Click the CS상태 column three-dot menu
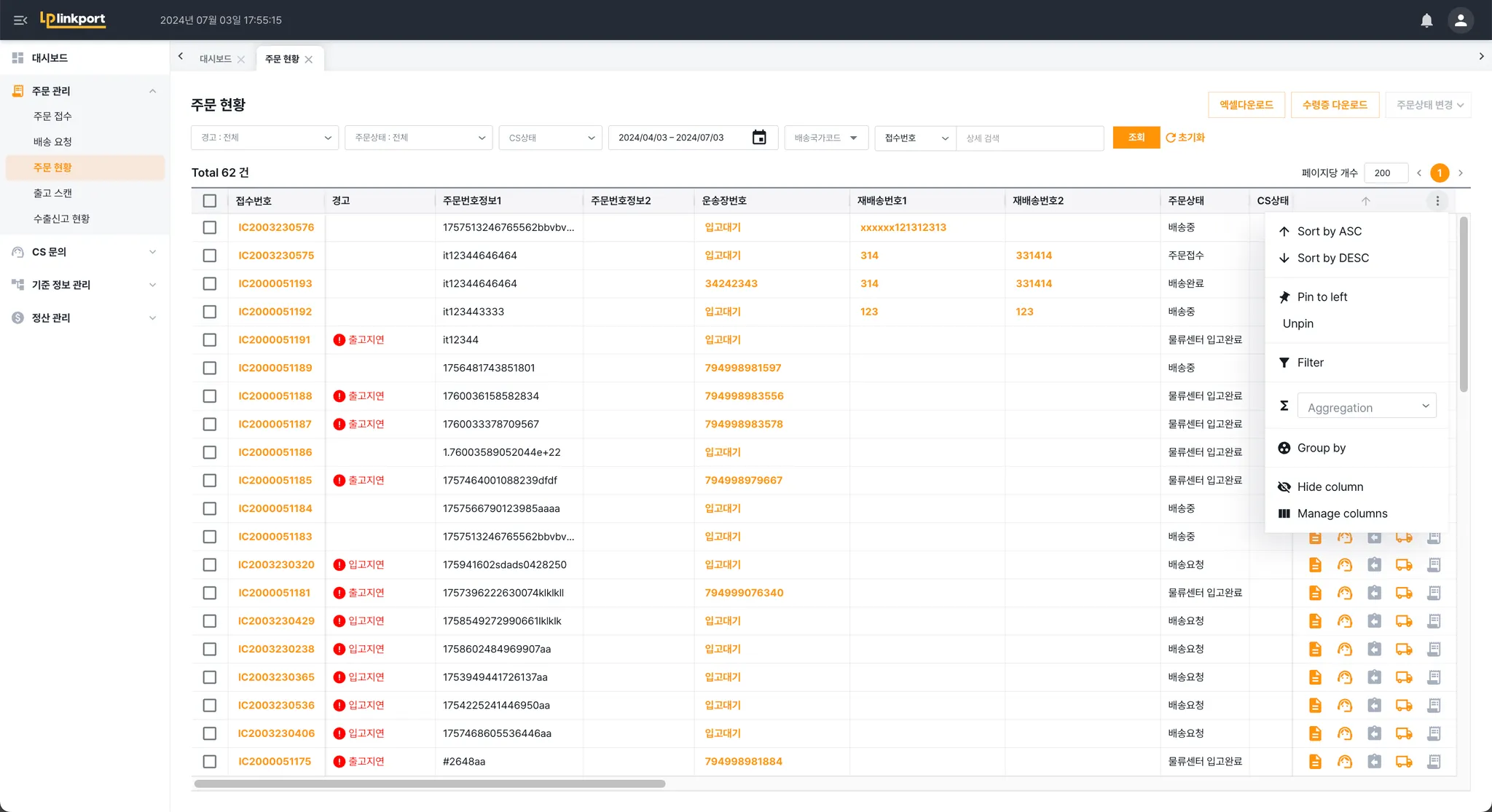The image size is (1492, 812). click(1437, 201)
